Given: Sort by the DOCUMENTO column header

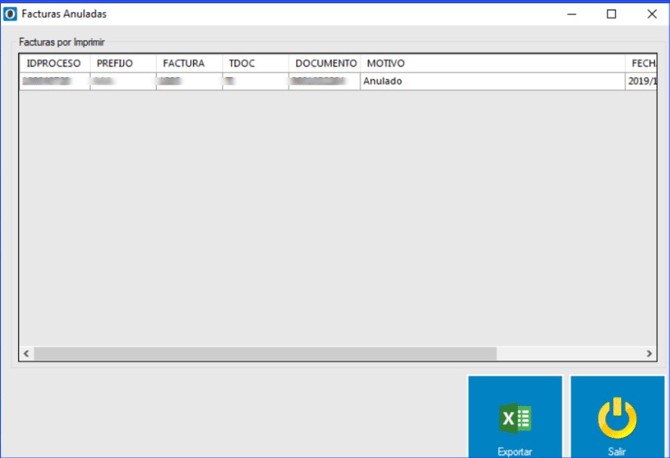Looking at the screenshot, I should pos(324,63).
